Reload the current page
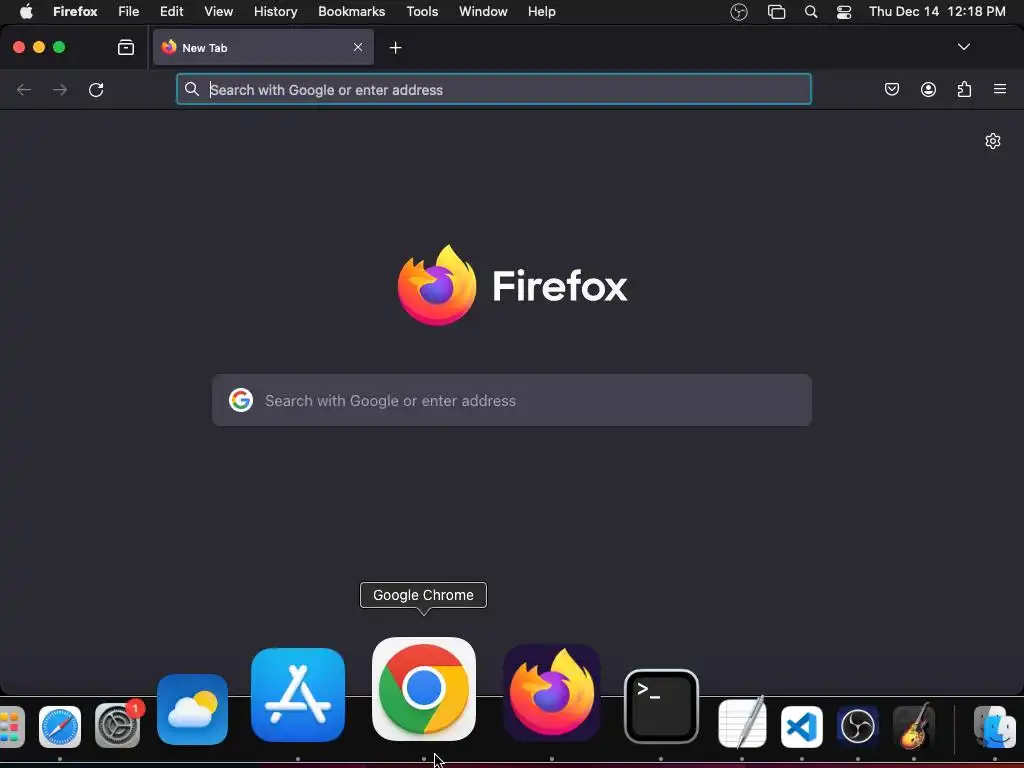Viewport: 1024px width, 768px height. click(96, 89)
